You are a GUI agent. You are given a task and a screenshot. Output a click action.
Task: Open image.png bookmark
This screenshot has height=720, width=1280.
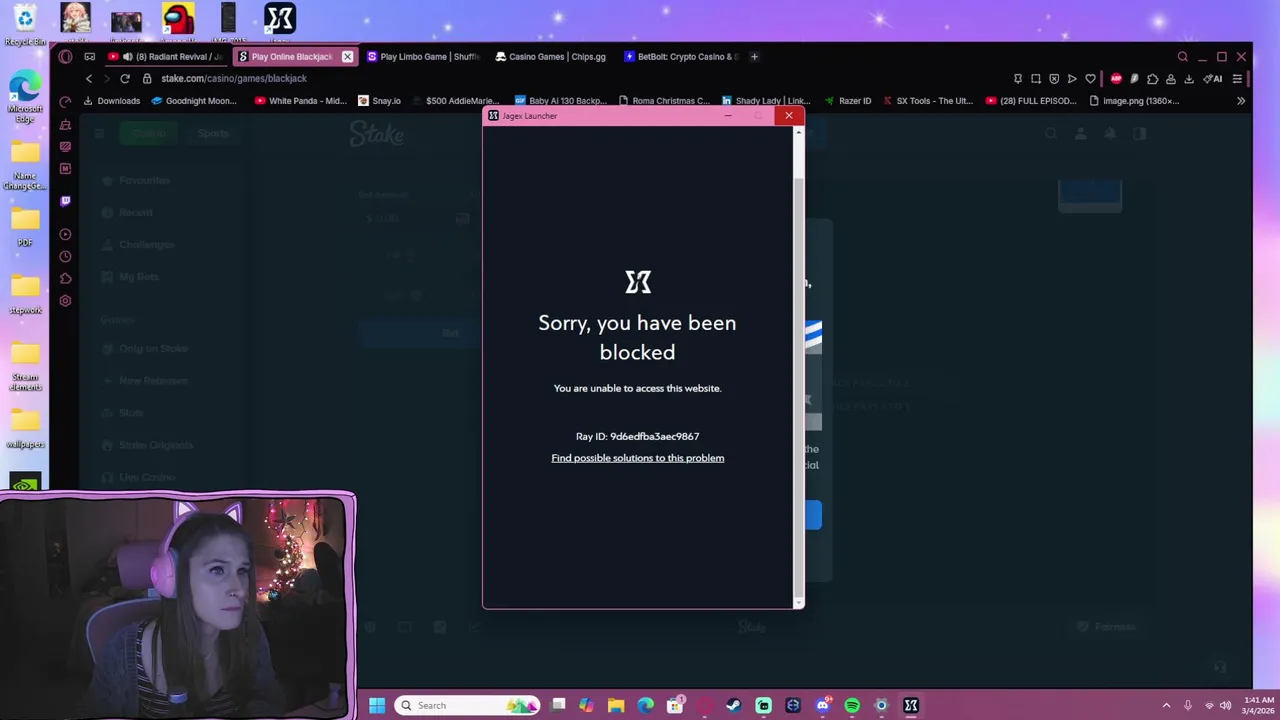[1134, 101]
